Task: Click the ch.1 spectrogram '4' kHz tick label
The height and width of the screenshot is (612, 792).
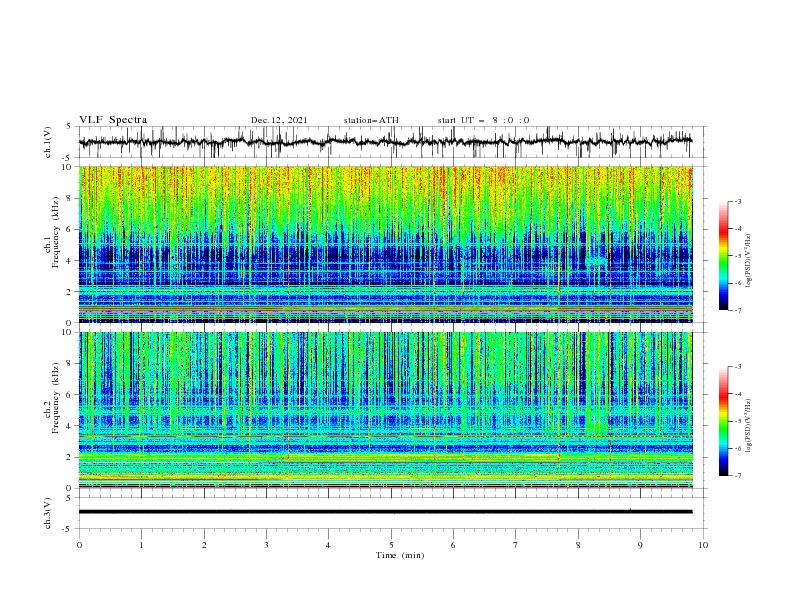Action: pos(70,261)
